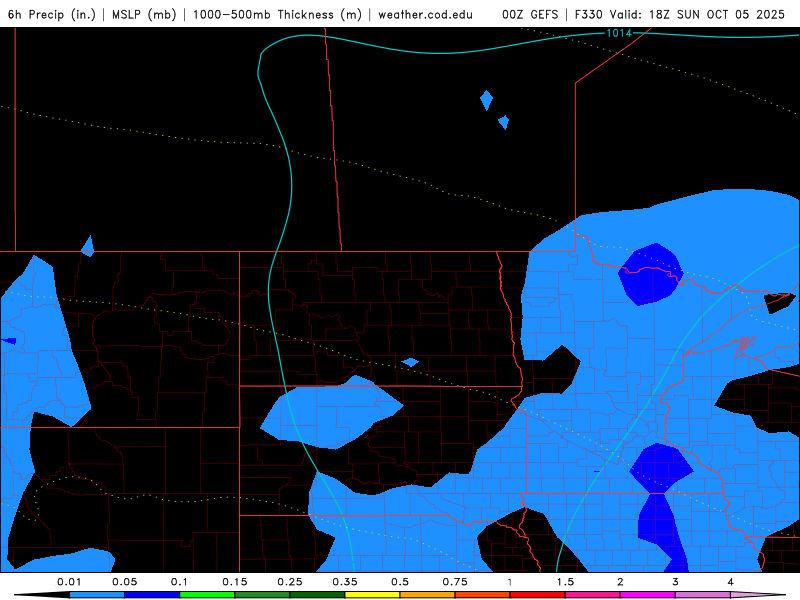Click the "1000-500mb Thickness (m)" header label
The width and height of the screenshot is (800, 600).
click(x=277, y=14)
